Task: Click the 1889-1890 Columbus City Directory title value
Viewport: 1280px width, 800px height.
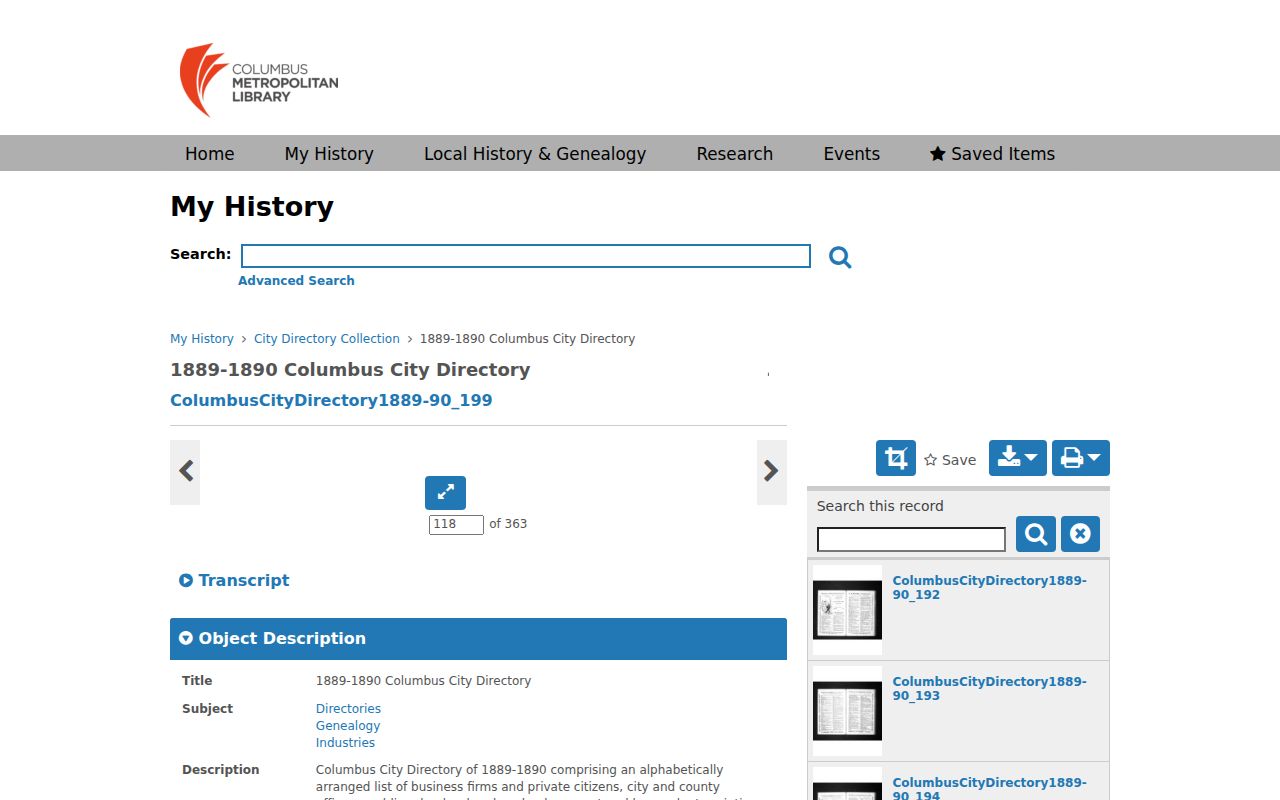Action: (x=423, y=681)
